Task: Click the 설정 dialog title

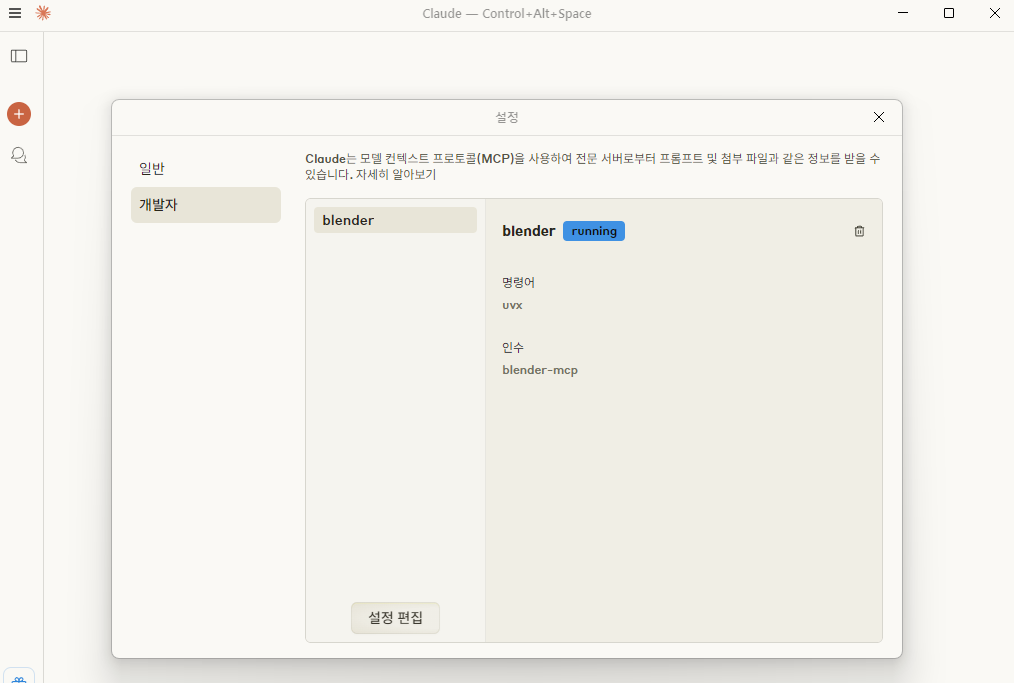Action: point(507,117)
